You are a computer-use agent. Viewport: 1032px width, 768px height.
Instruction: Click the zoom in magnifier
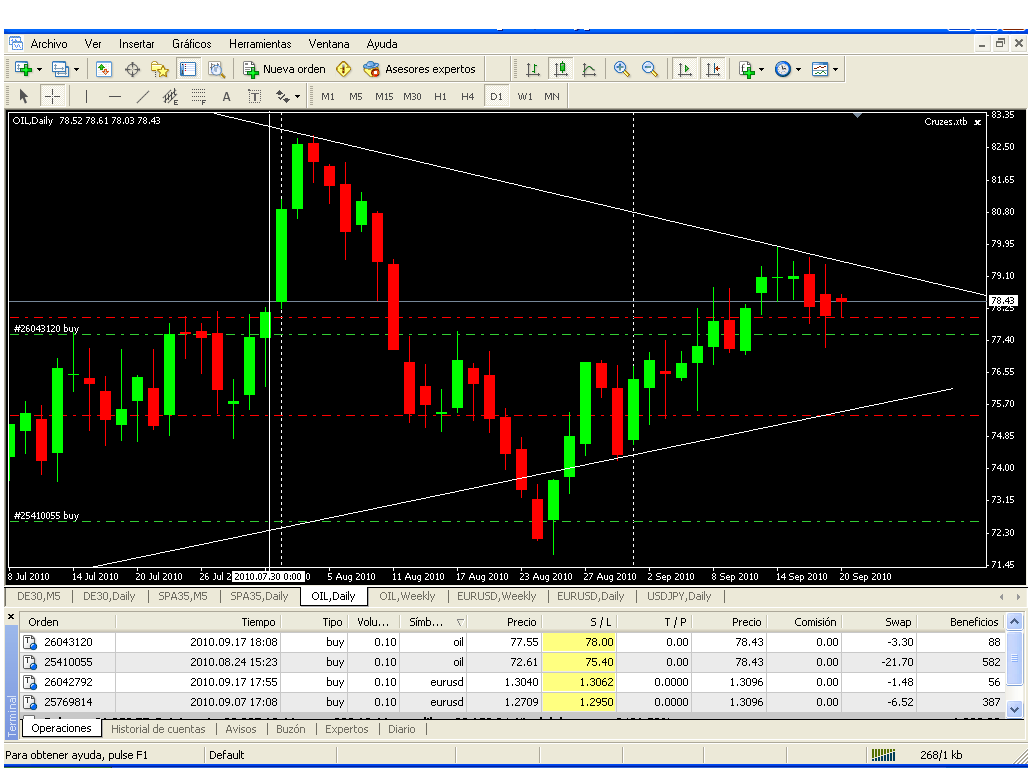tap(621, 69)
